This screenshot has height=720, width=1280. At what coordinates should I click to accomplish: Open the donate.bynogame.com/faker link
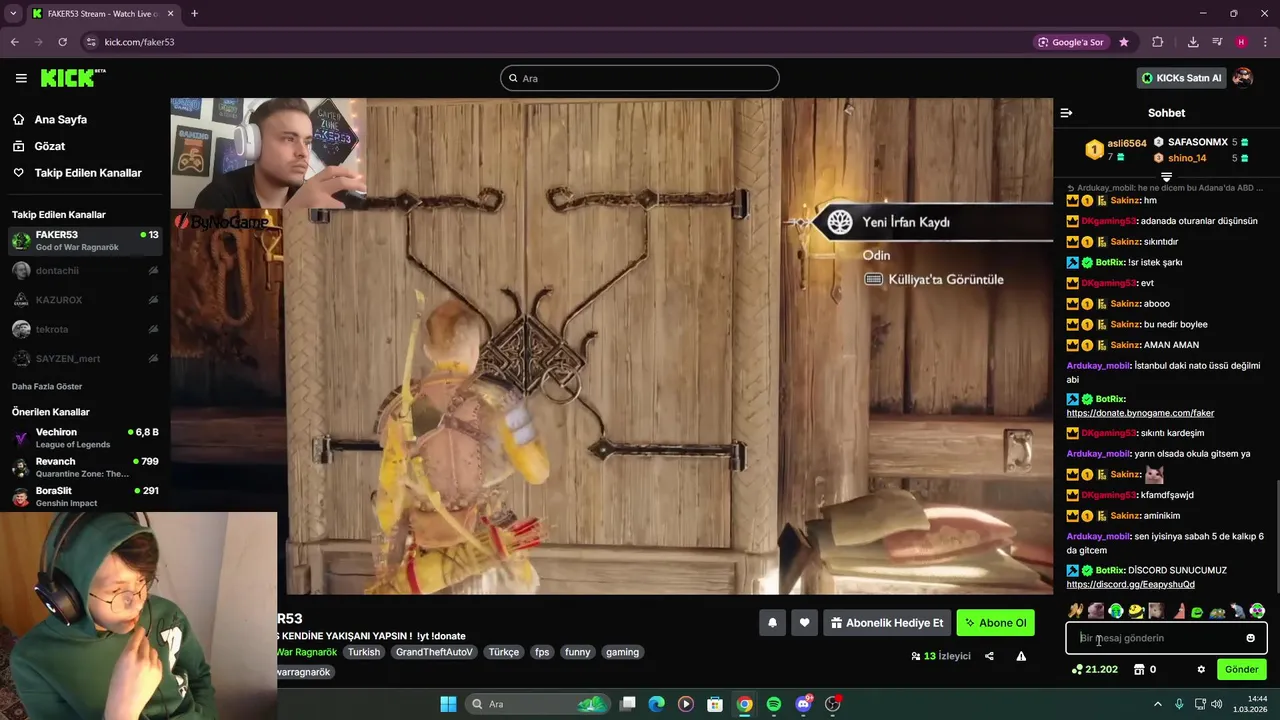pyautogui.click(x=1140, y=413)
